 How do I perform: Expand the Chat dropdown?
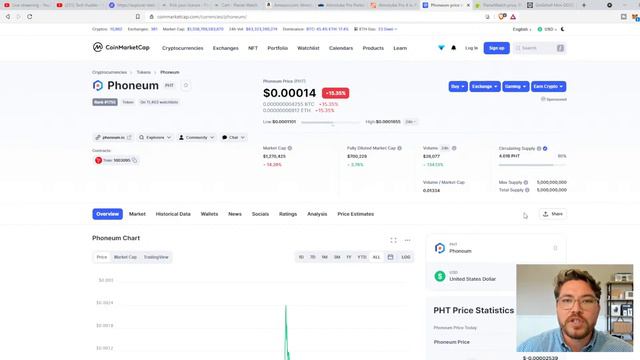(x=233, y=138)
